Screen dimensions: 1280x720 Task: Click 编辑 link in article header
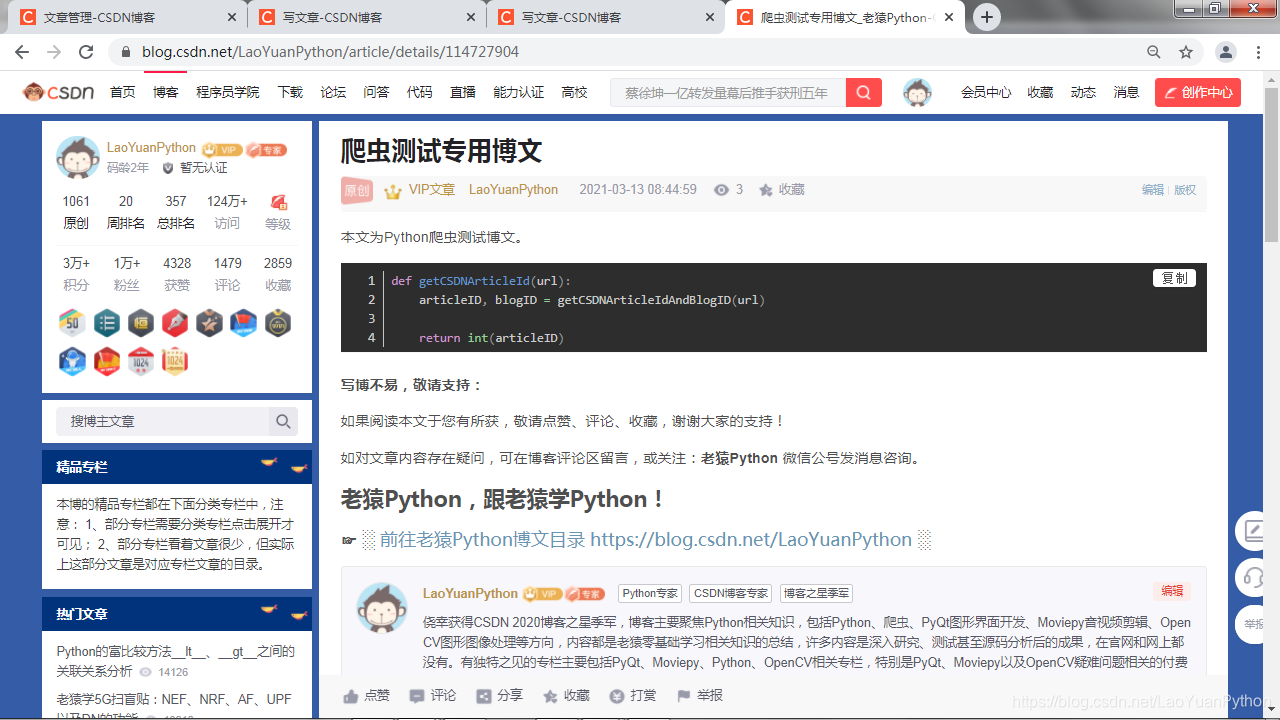tap(1153, 190)
